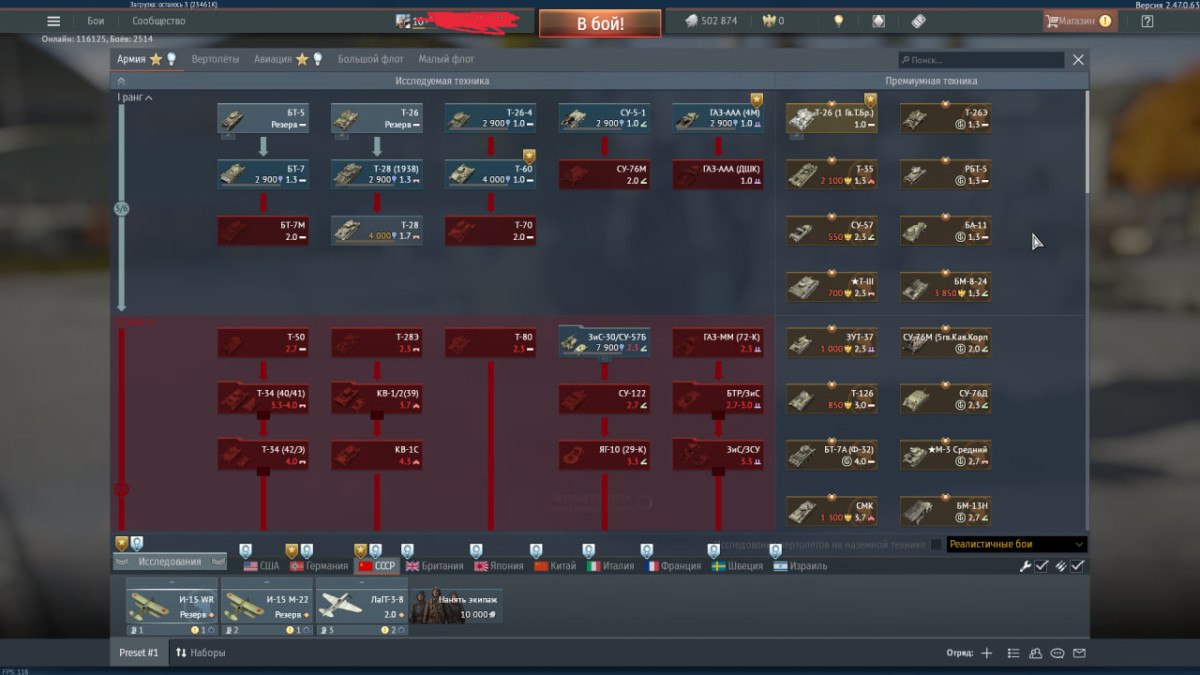Select the Т-60 vehicle card
The height and width of the screenshot is (675, 1200).
click(491, 174)
